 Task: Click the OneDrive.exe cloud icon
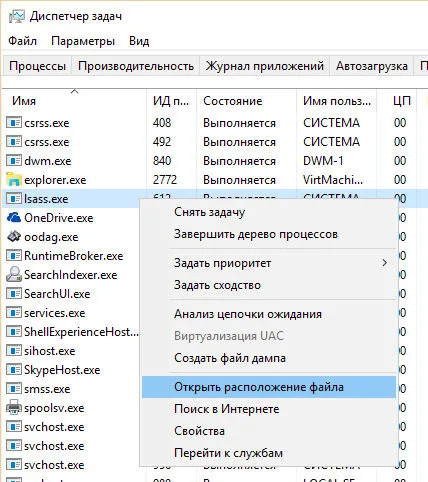(14, 218)
